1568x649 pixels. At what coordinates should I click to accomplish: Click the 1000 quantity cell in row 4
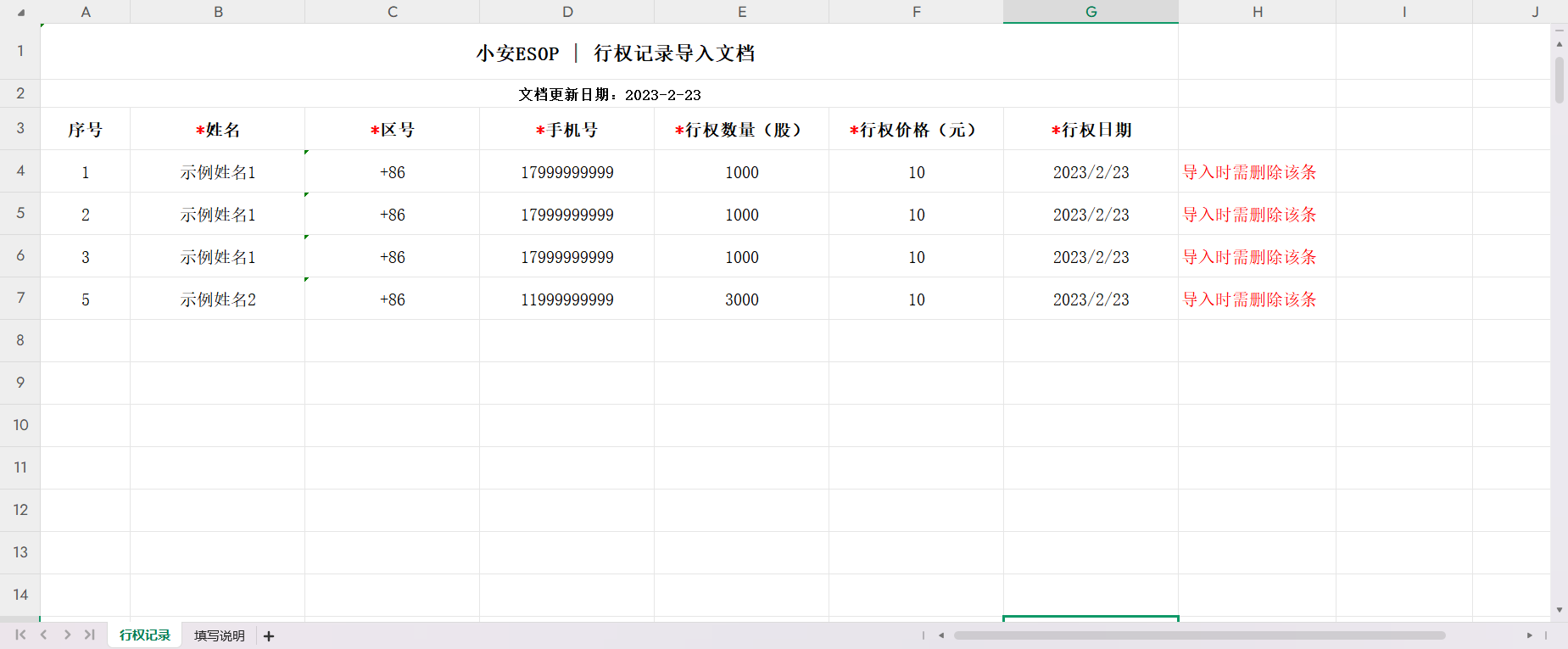click(x=742, y=171)
